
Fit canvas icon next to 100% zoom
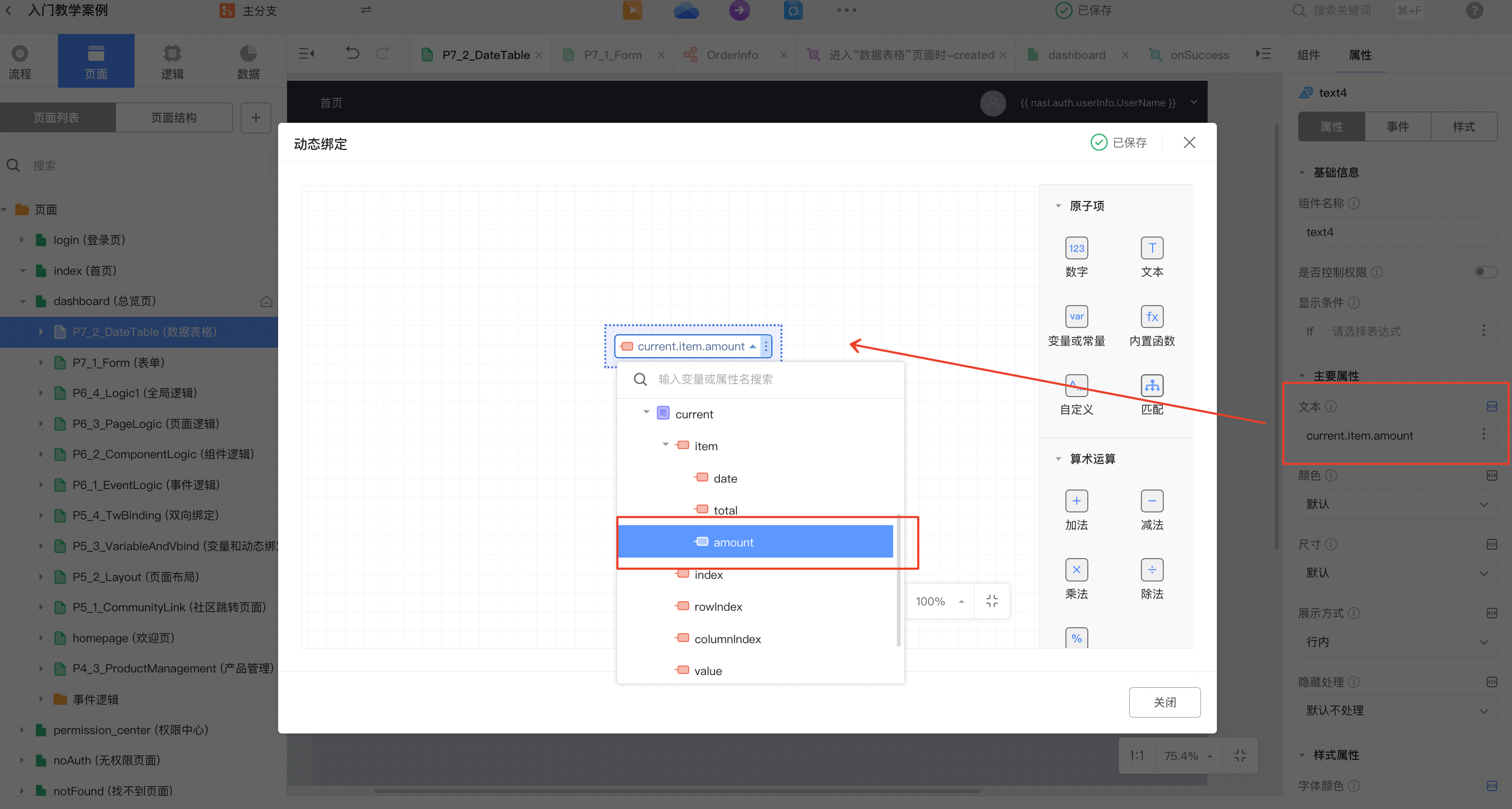[x=992, y=601]
